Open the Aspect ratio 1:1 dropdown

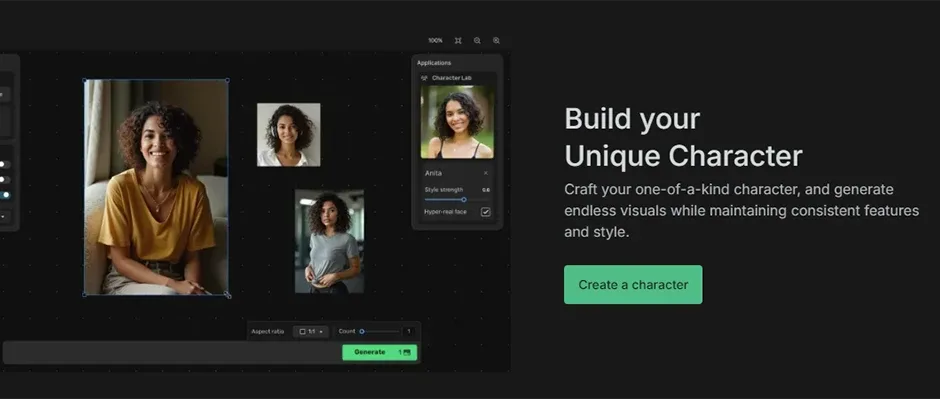[311, 331]
